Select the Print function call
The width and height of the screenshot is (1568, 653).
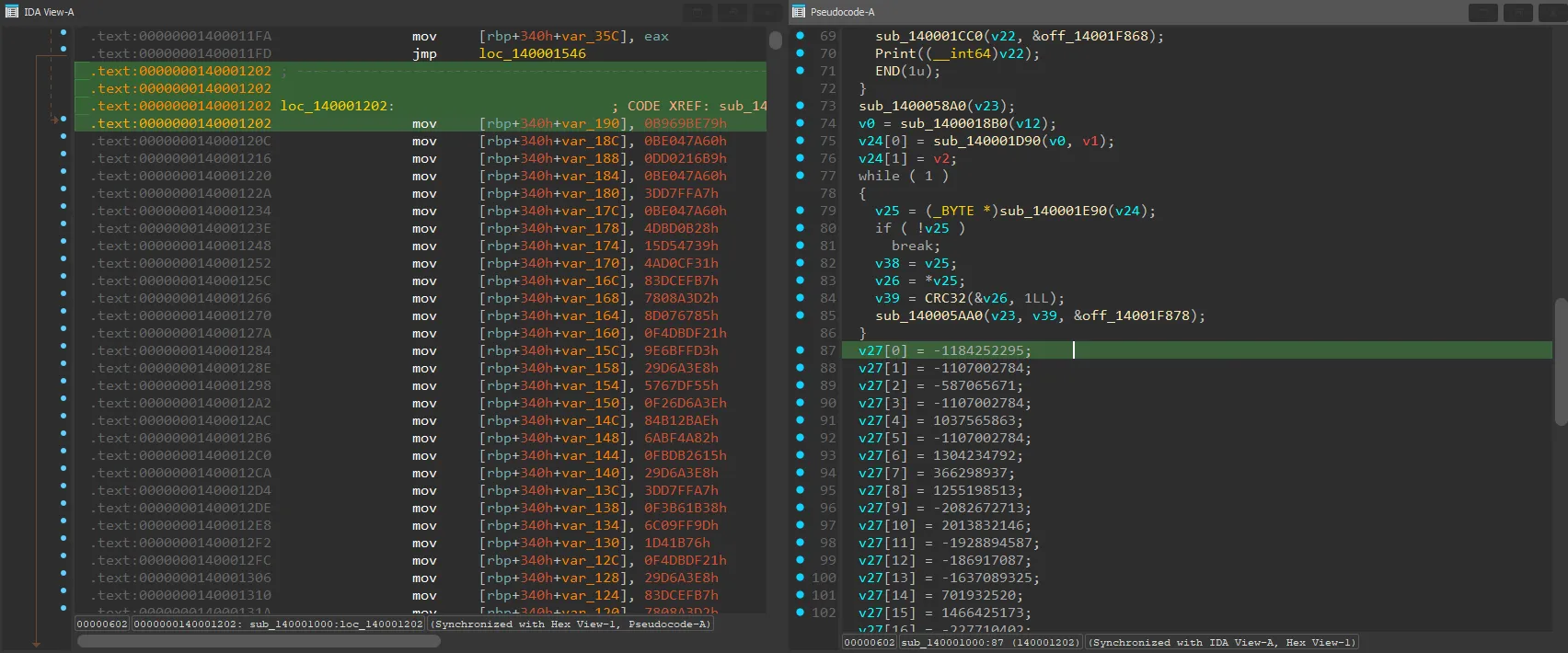(x=895, y=53)
